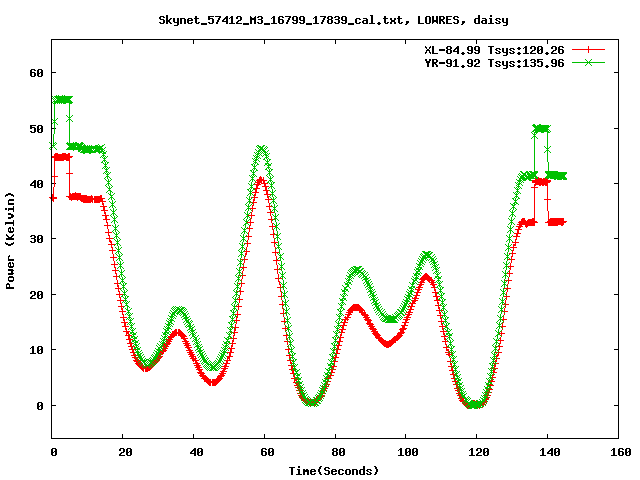This screenshot has height=480, width=640.
Task: Click the y-axis tick label 50
Action: click(36, 129)
